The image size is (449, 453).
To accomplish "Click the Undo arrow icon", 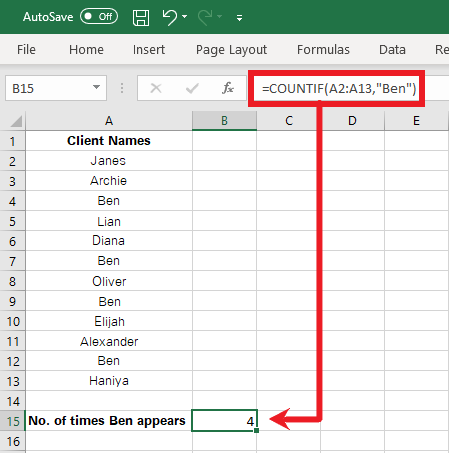I will tap(170, 17).
